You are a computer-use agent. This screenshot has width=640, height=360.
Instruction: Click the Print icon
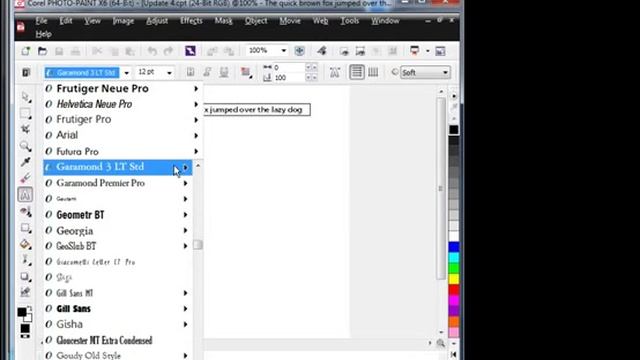coord(76,51)
